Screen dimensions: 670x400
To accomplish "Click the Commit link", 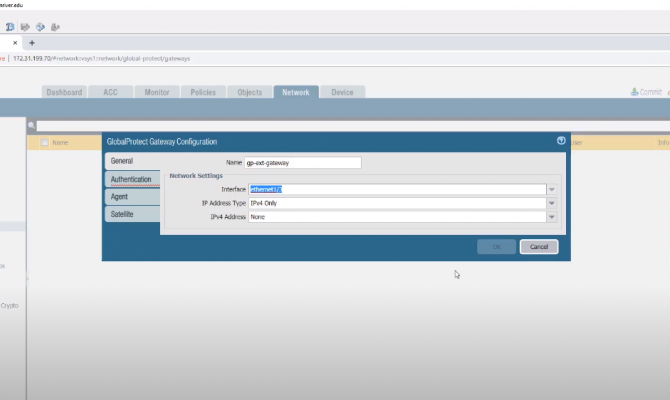I will [x=646, y=92].
